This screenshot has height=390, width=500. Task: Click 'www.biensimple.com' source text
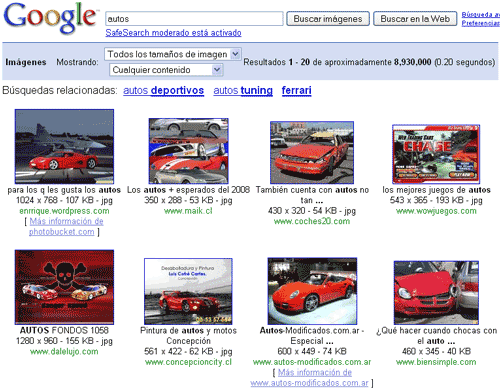[436, 362]
